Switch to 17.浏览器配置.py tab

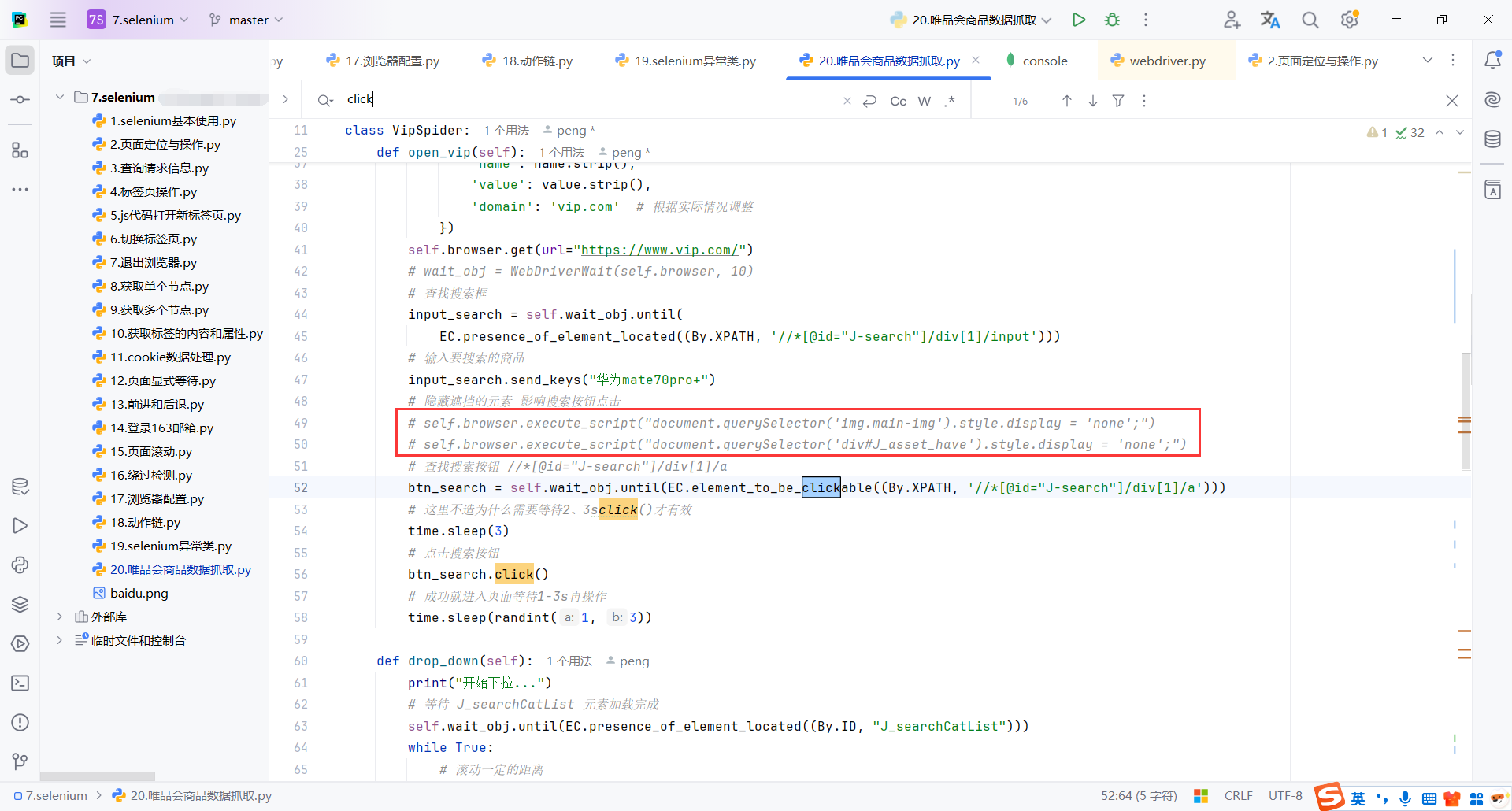point(383,61)
